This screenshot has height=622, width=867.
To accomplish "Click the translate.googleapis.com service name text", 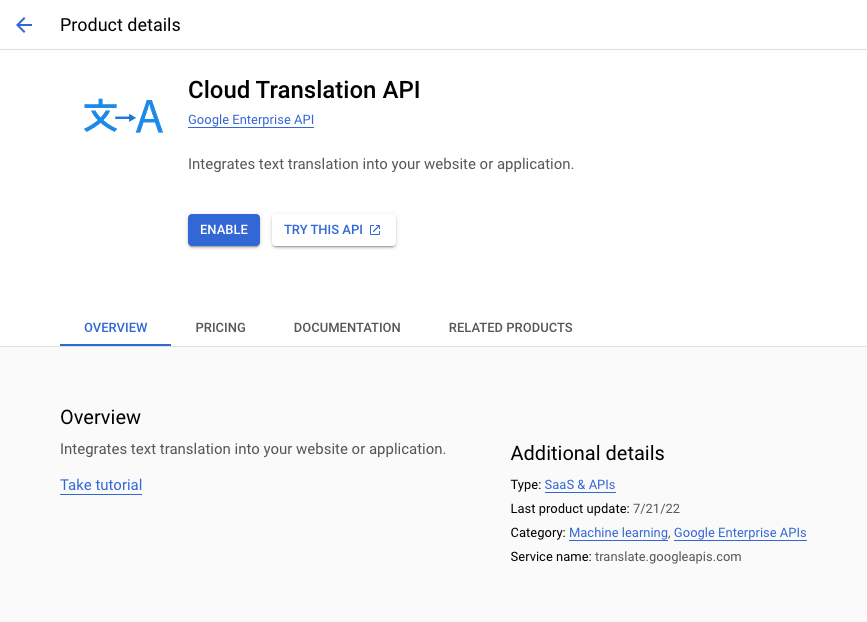I will (668, 557).
